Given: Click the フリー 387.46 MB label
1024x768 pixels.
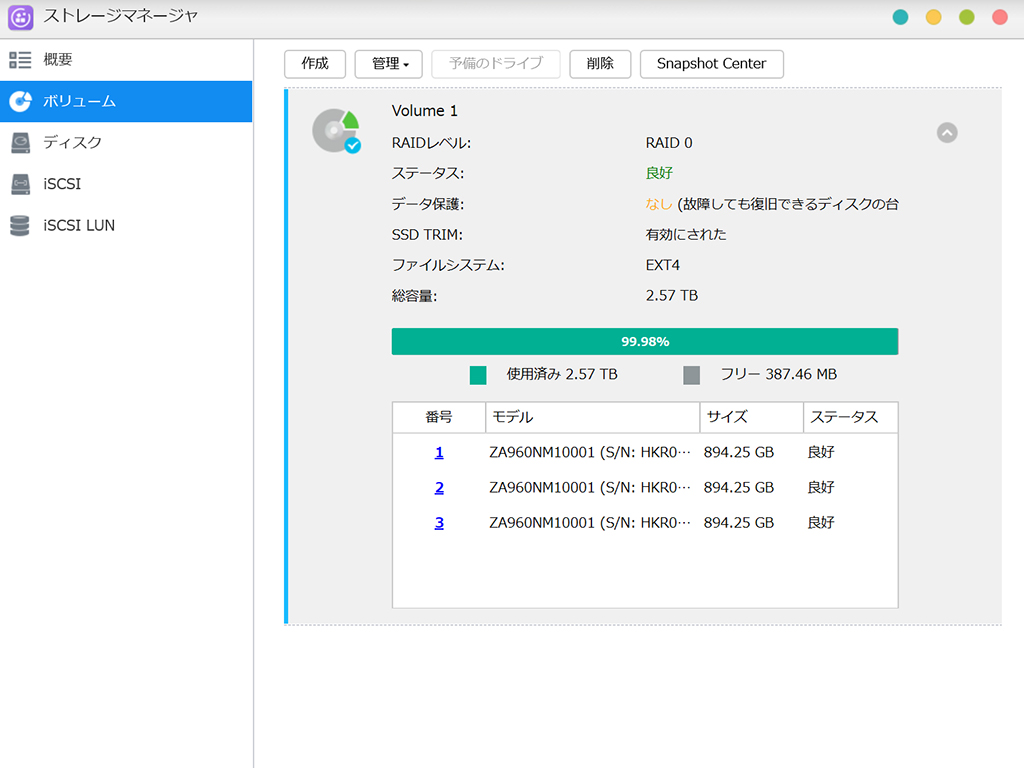Looking at the screenshot, I should click(778, 374).
